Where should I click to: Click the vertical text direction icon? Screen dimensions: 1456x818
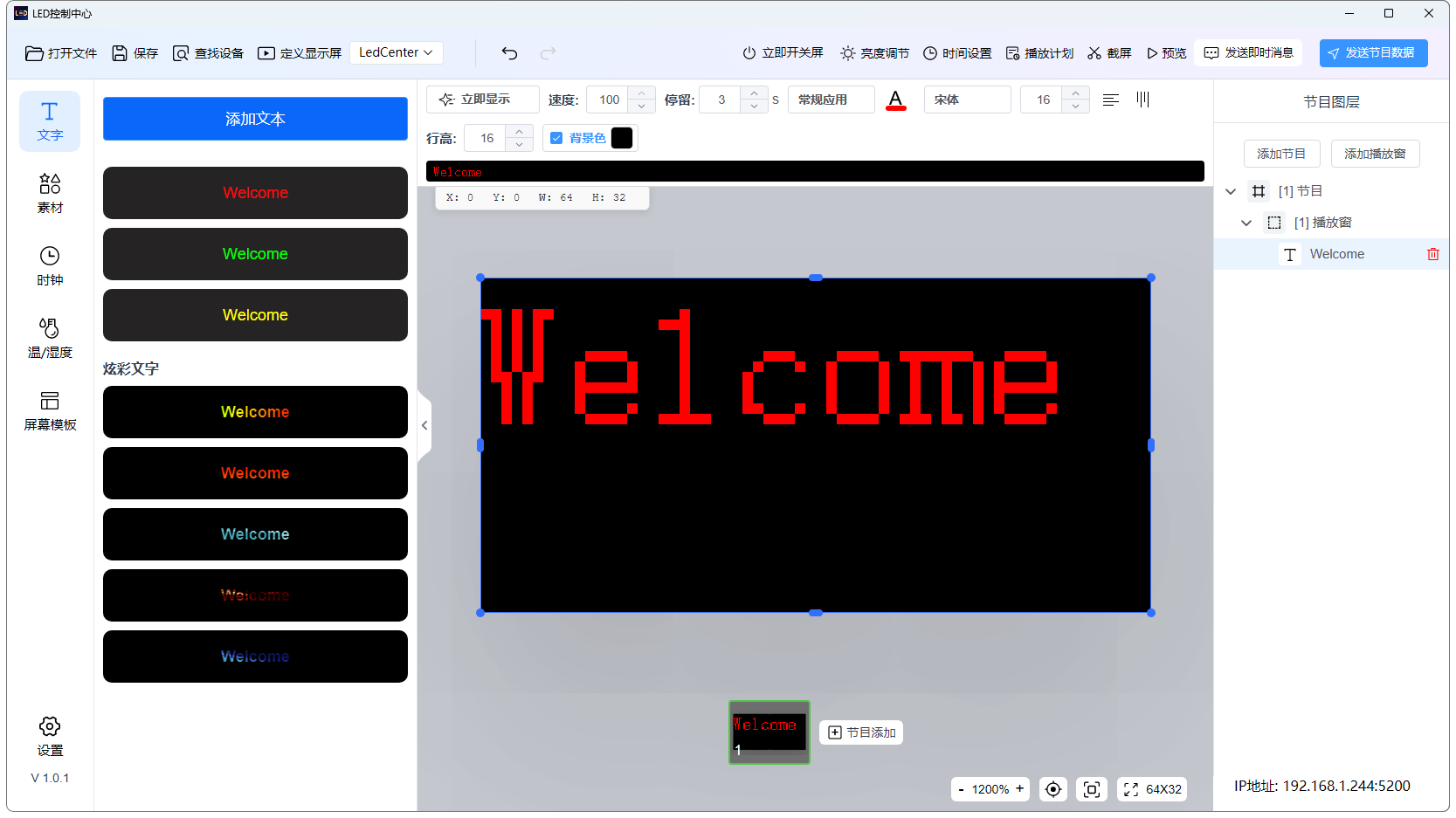(x=1142, y=100)
